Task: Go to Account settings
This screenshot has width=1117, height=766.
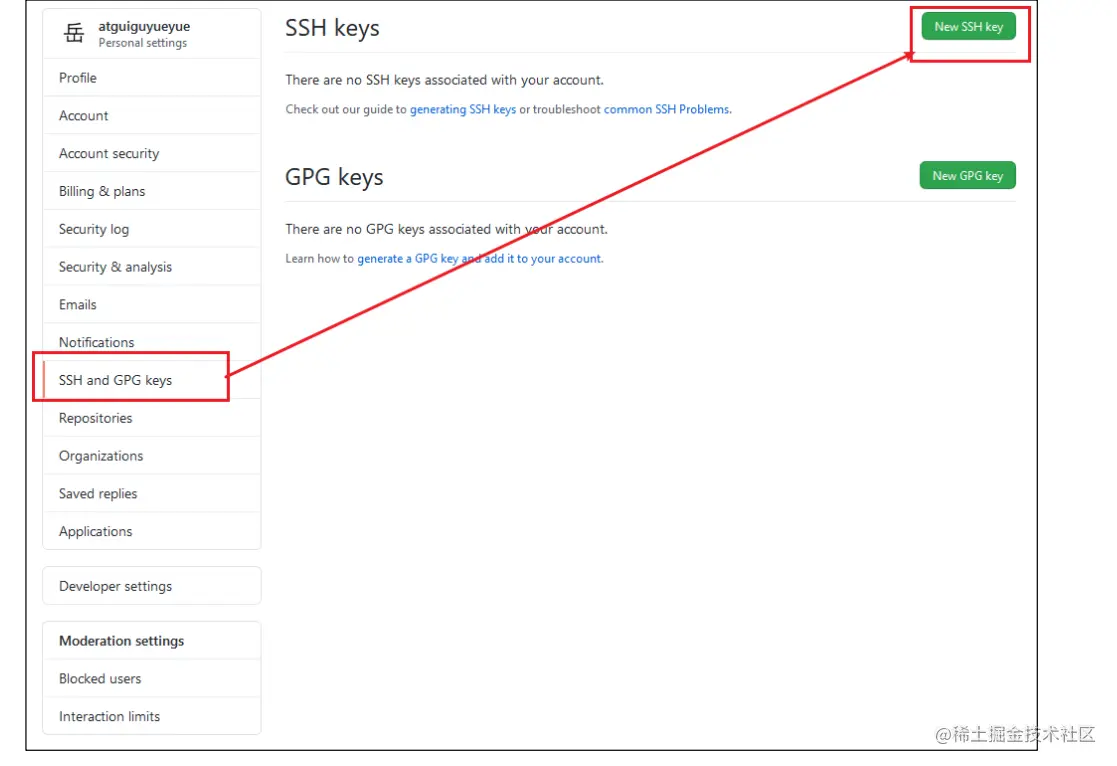Action: point(152,115)
